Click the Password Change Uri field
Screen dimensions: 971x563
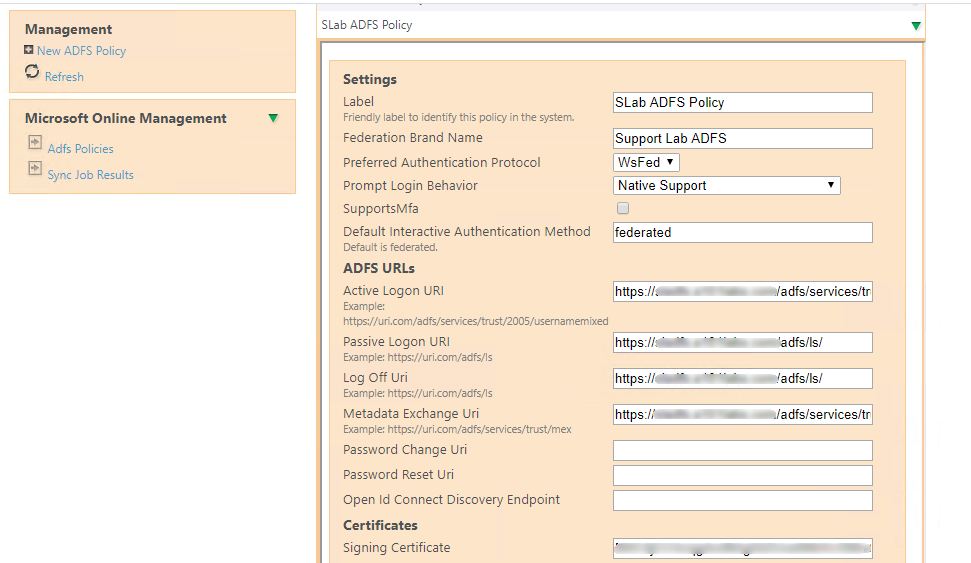[x=742, y=450]
